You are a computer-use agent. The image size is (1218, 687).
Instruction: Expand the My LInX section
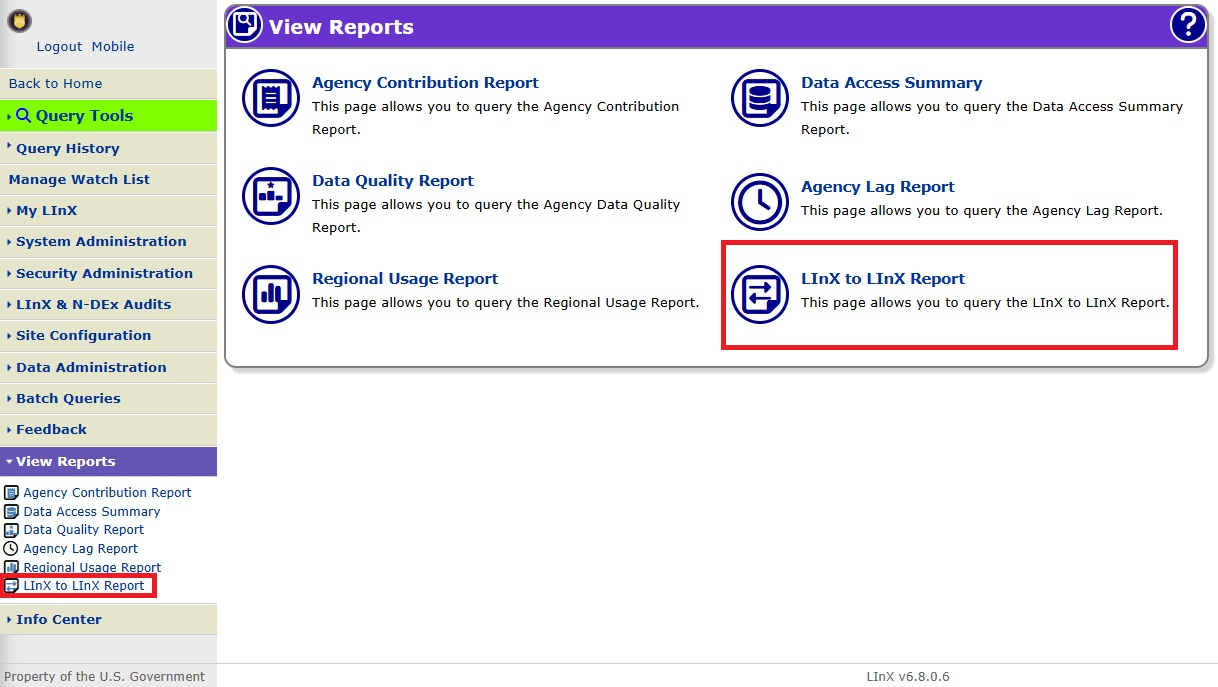(108, 211)
